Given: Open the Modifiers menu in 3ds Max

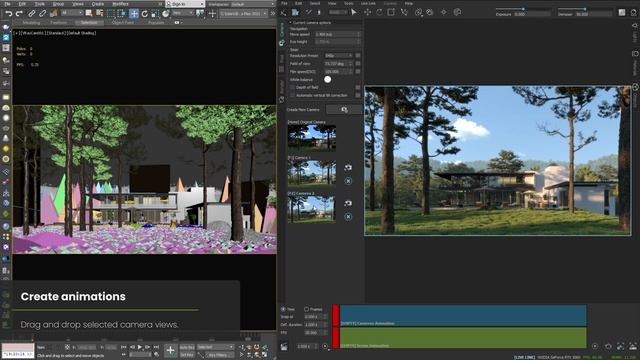Looking at the screenshot, I should click(x=120, y=4).
